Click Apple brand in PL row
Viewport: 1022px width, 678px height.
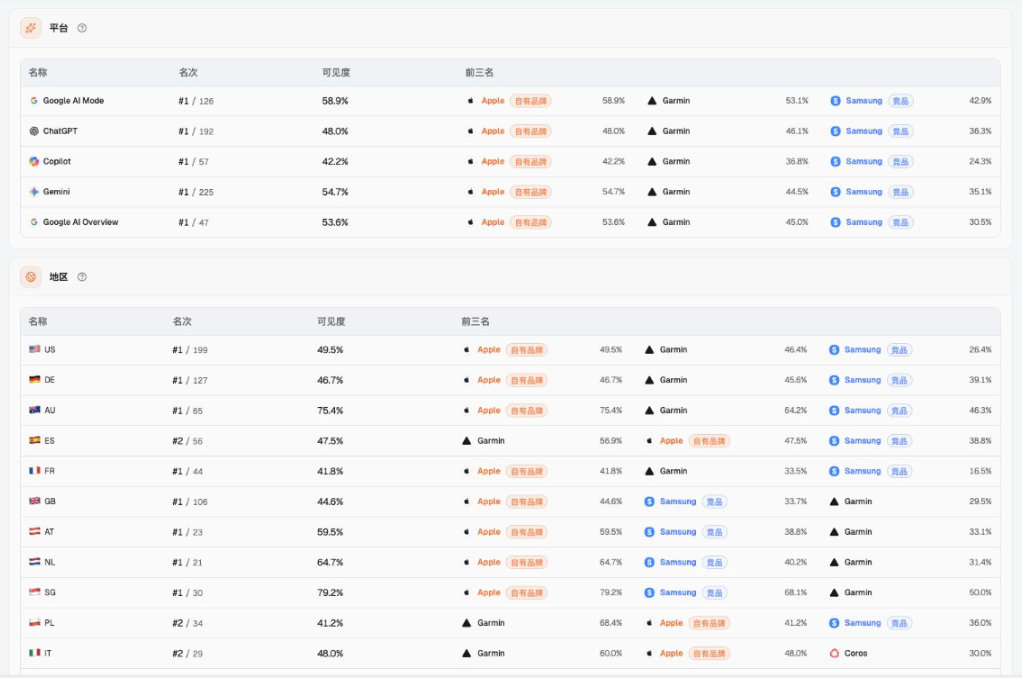click(x=671, y=623)
